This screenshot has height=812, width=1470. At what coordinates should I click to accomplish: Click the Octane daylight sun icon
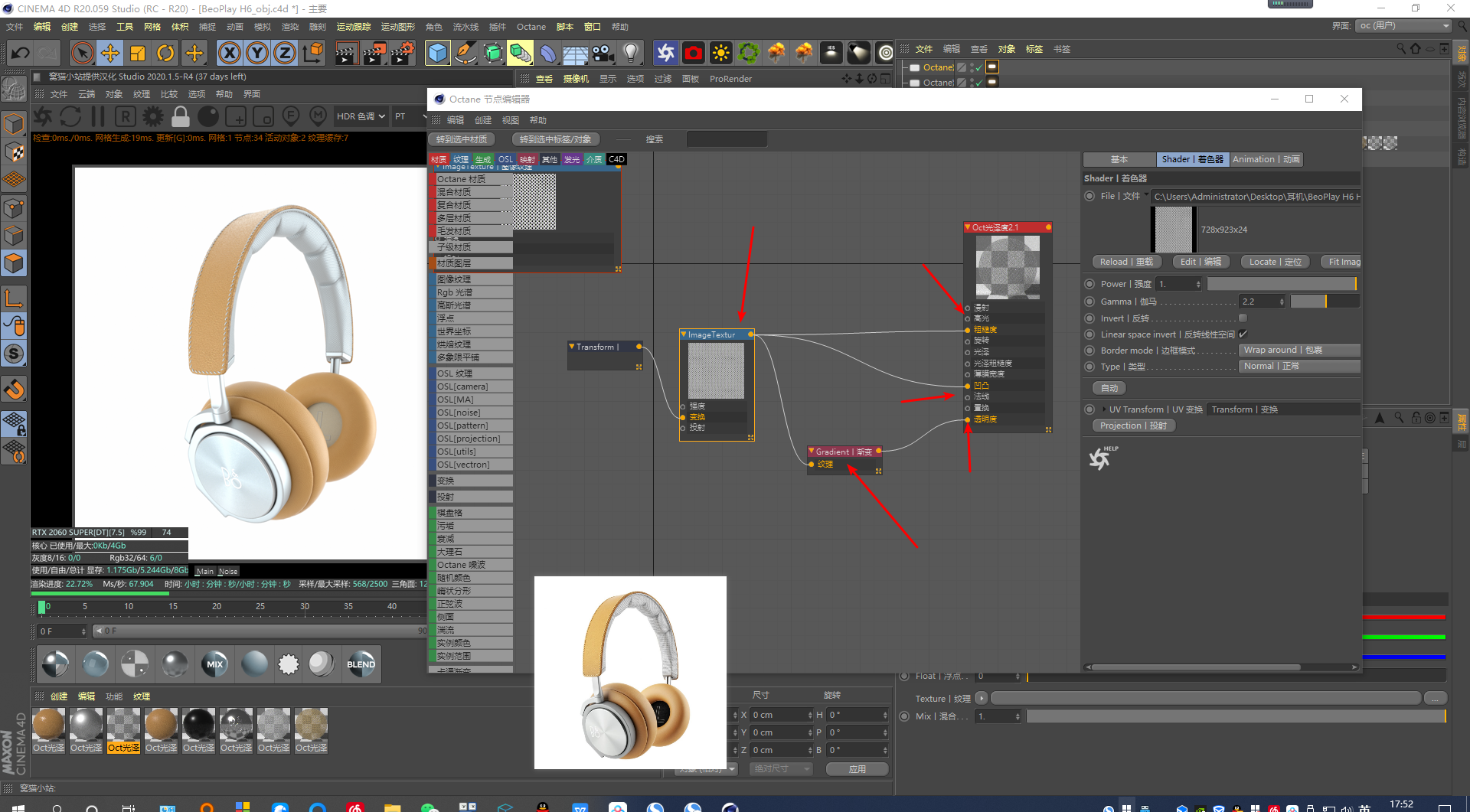pyautogui.click(x=720, y=53)
